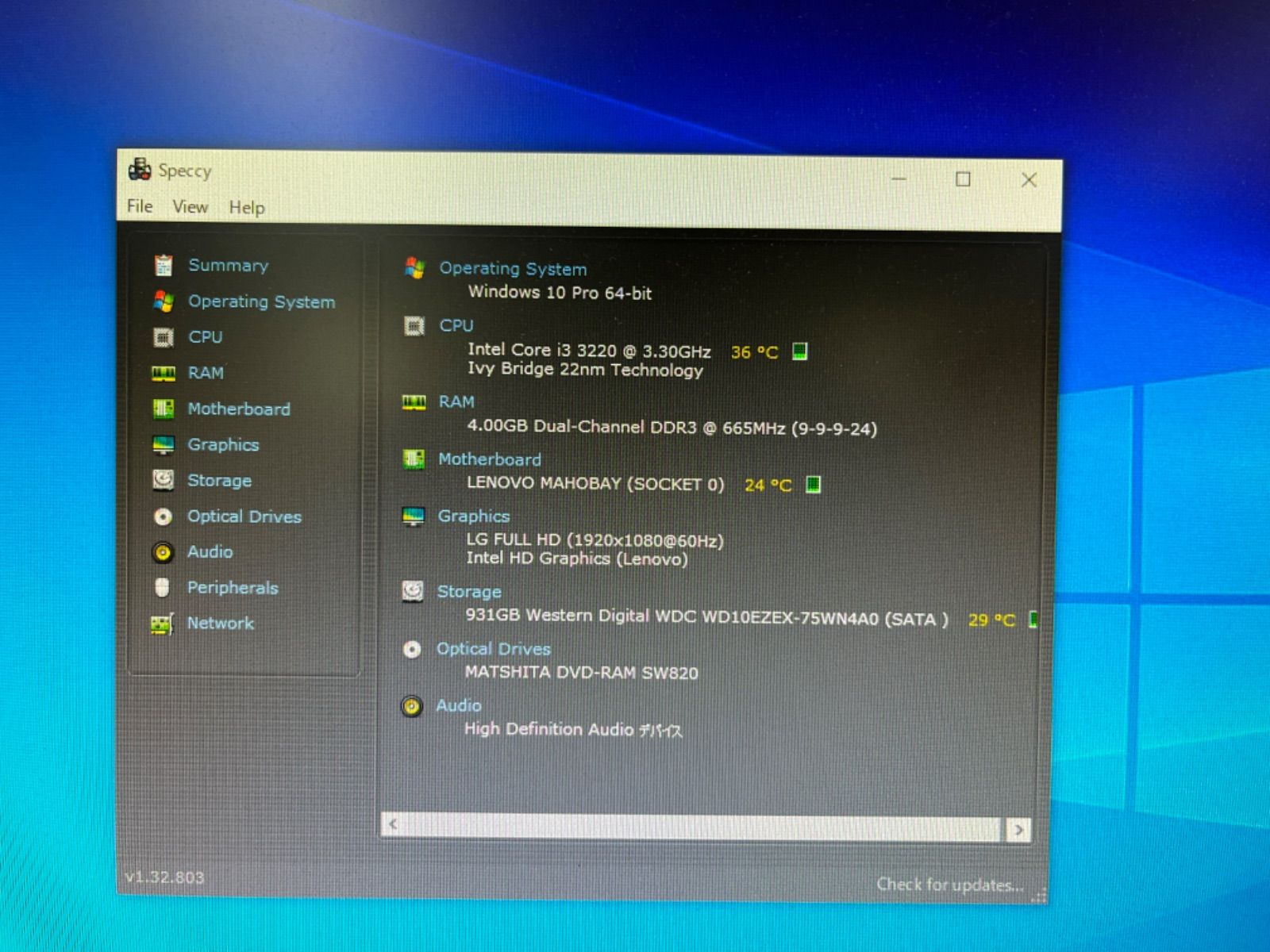Click the Check for updates link
The height and width of the screenshot is (952, 1270).
tap(949, 885)
